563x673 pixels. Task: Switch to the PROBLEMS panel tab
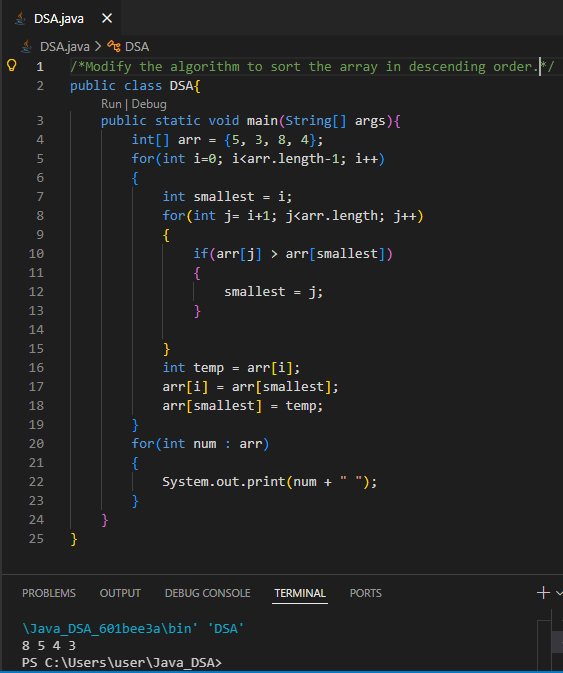tap(49, 593)
